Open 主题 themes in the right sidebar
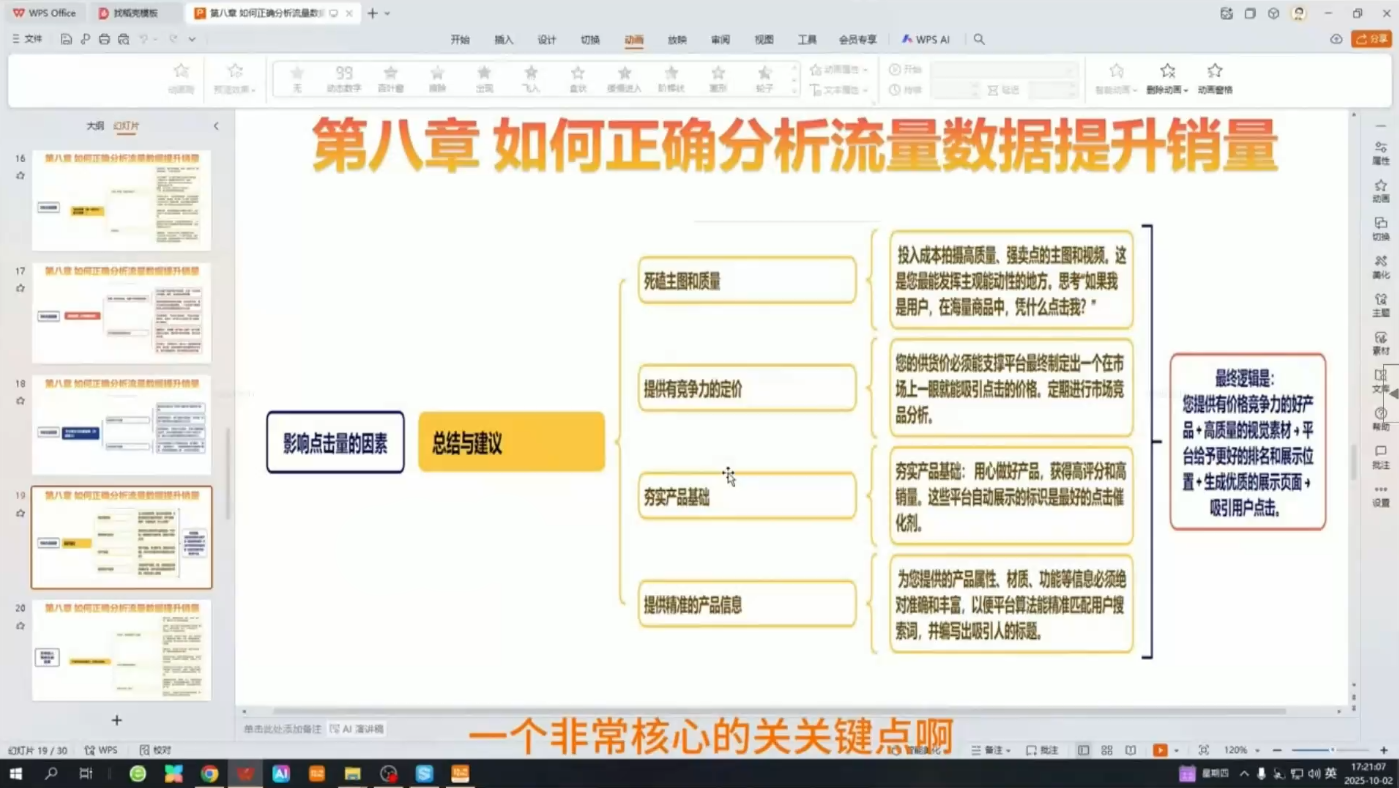Viewport: 1399px width, 788px height. pos(1381,305)
